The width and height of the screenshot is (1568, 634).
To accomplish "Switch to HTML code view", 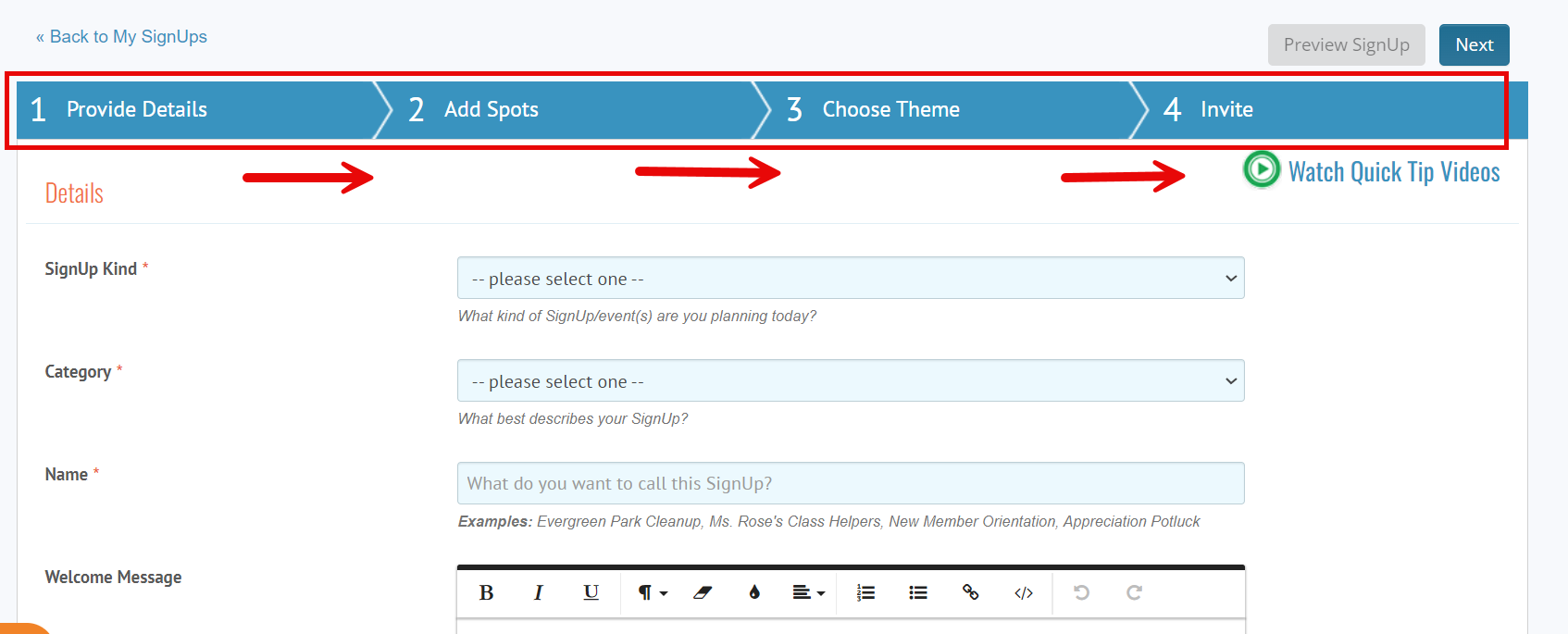I will (1023, 593).
